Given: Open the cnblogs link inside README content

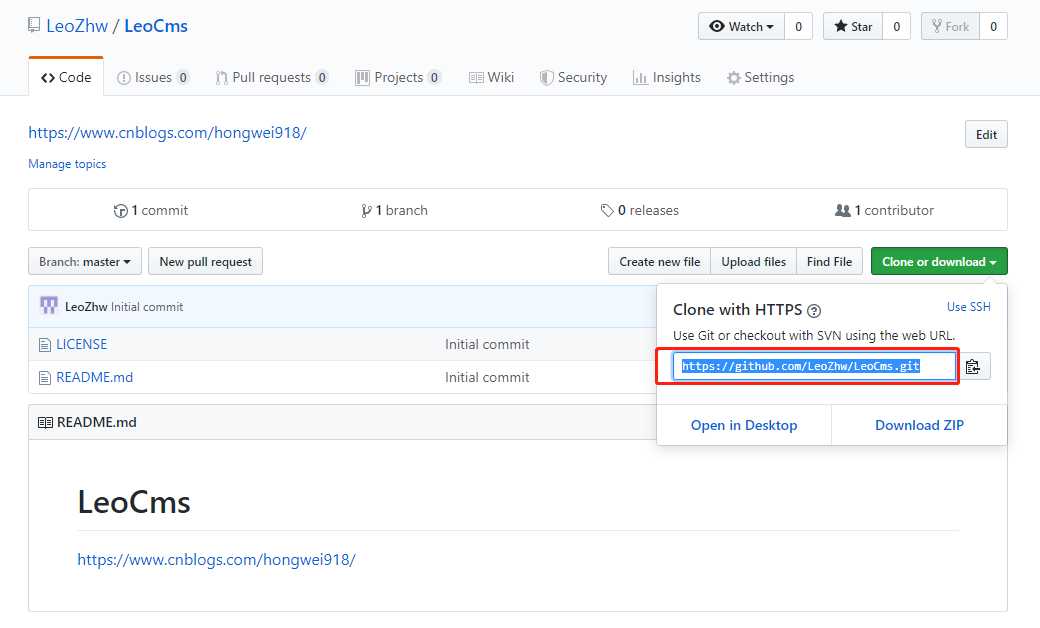Looking at the screenshot, I should [216, 560].
